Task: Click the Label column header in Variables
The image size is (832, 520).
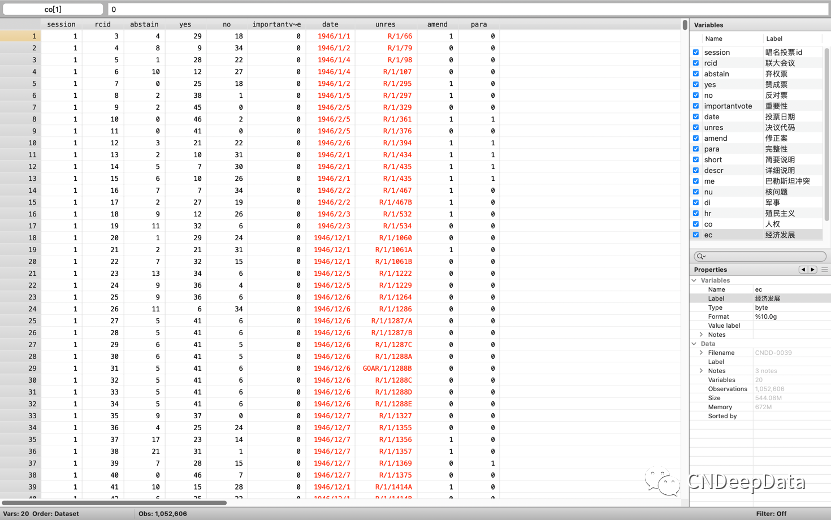Action: [774, 38]
